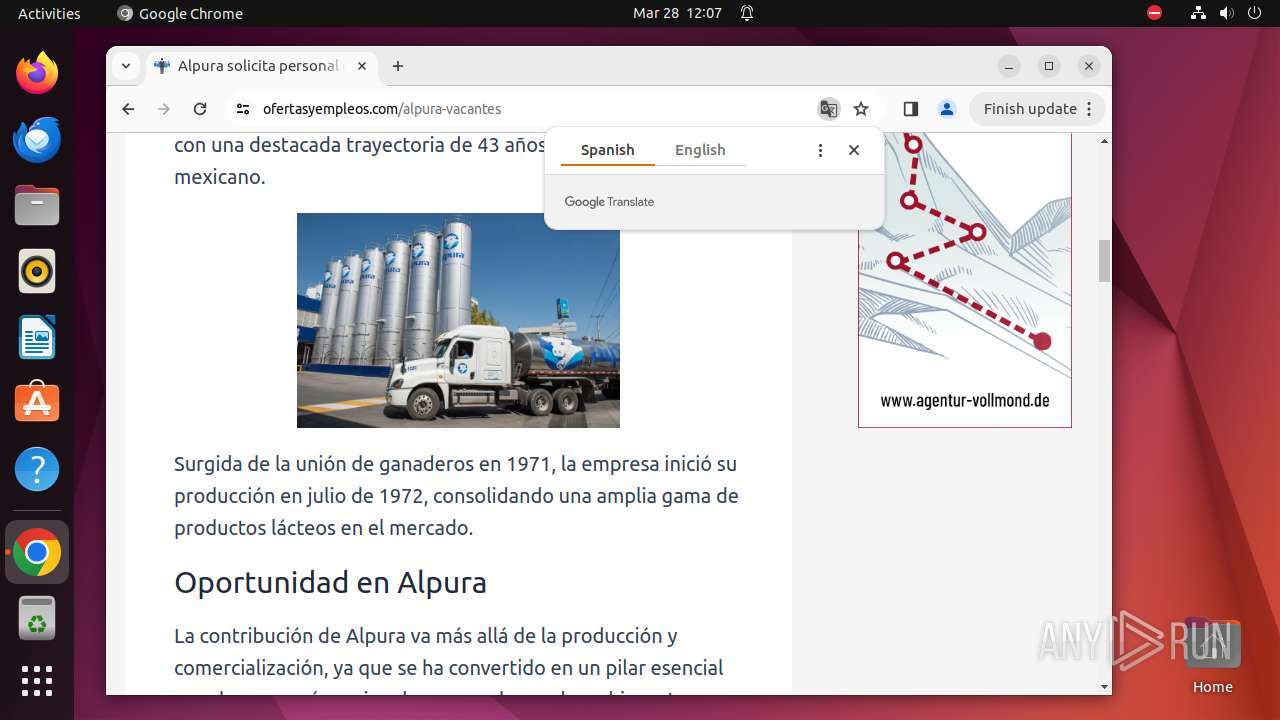Open notifications bell in top bar
The width and height of the screenshot is (1280, 720).
[x=747, y=13]
